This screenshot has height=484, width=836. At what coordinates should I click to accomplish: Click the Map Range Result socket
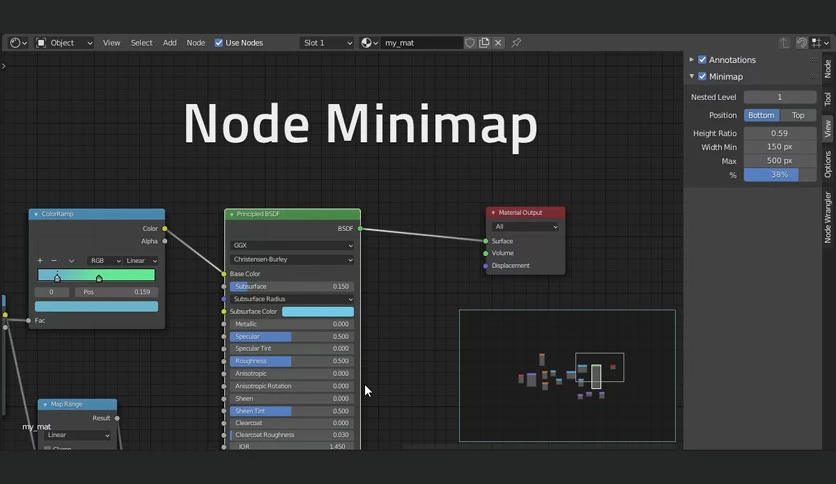[117, 418]
